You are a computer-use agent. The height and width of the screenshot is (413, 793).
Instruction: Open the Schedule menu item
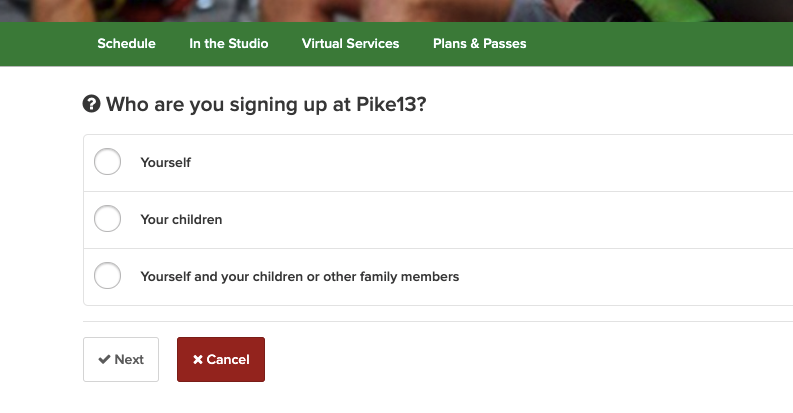pos(126,44)
